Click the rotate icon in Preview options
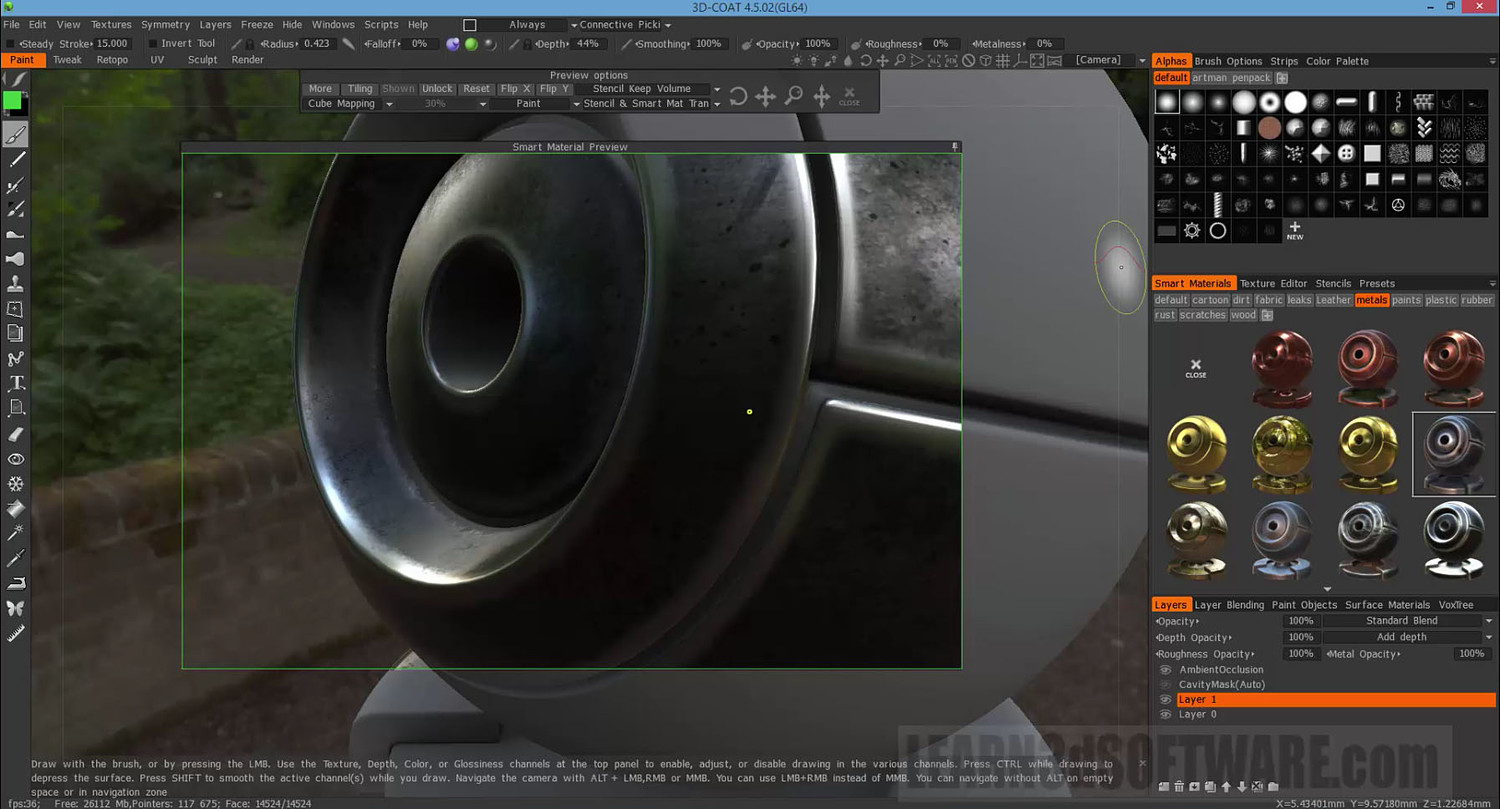The height and width of the screenshot is (809, 1500). (738, 96)
